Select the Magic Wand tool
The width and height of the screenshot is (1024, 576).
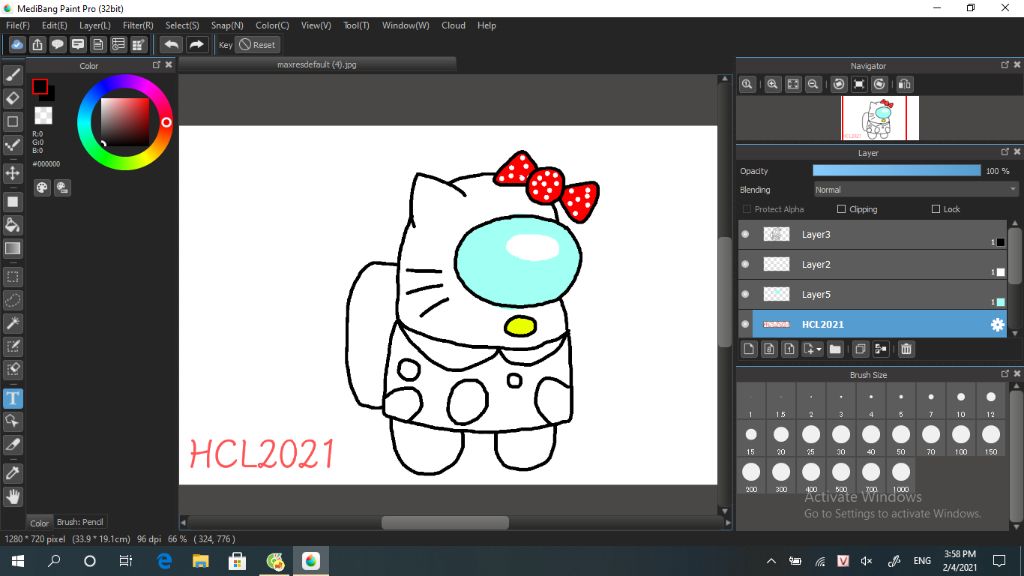(x=12, y=323)
